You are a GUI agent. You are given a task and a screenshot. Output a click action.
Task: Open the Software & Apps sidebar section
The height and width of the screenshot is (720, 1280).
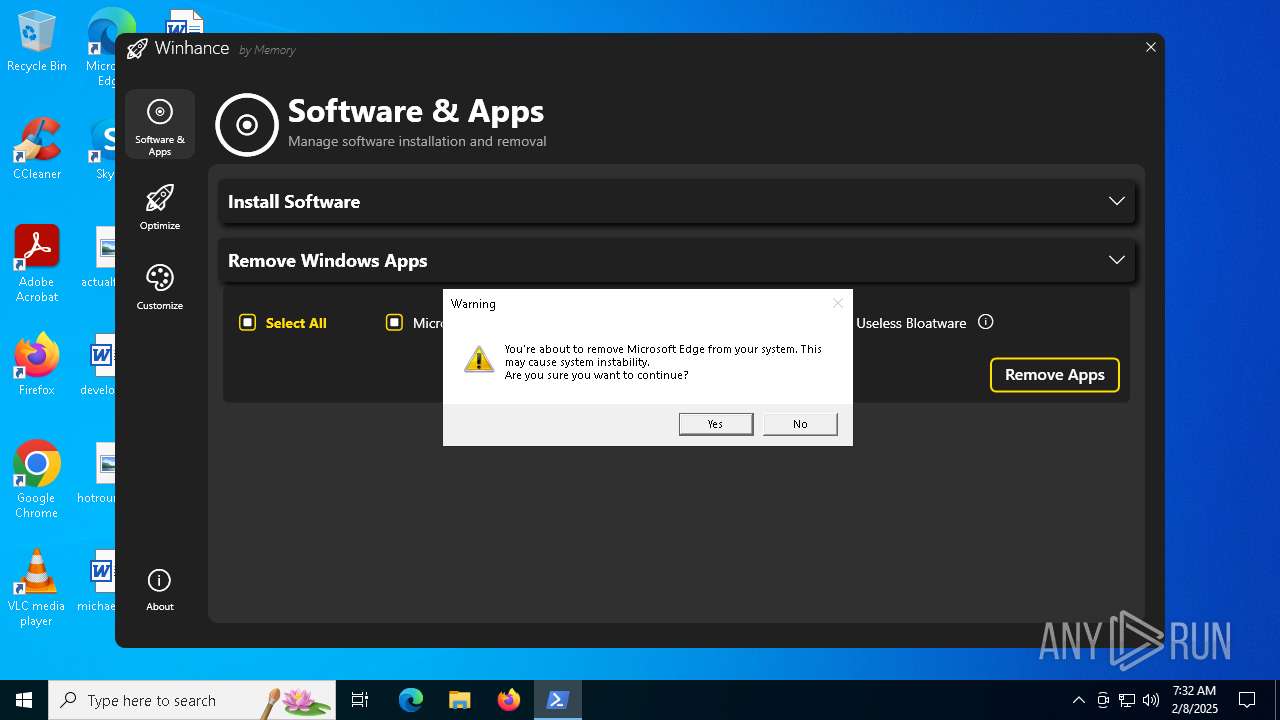[x=160, y=124]
